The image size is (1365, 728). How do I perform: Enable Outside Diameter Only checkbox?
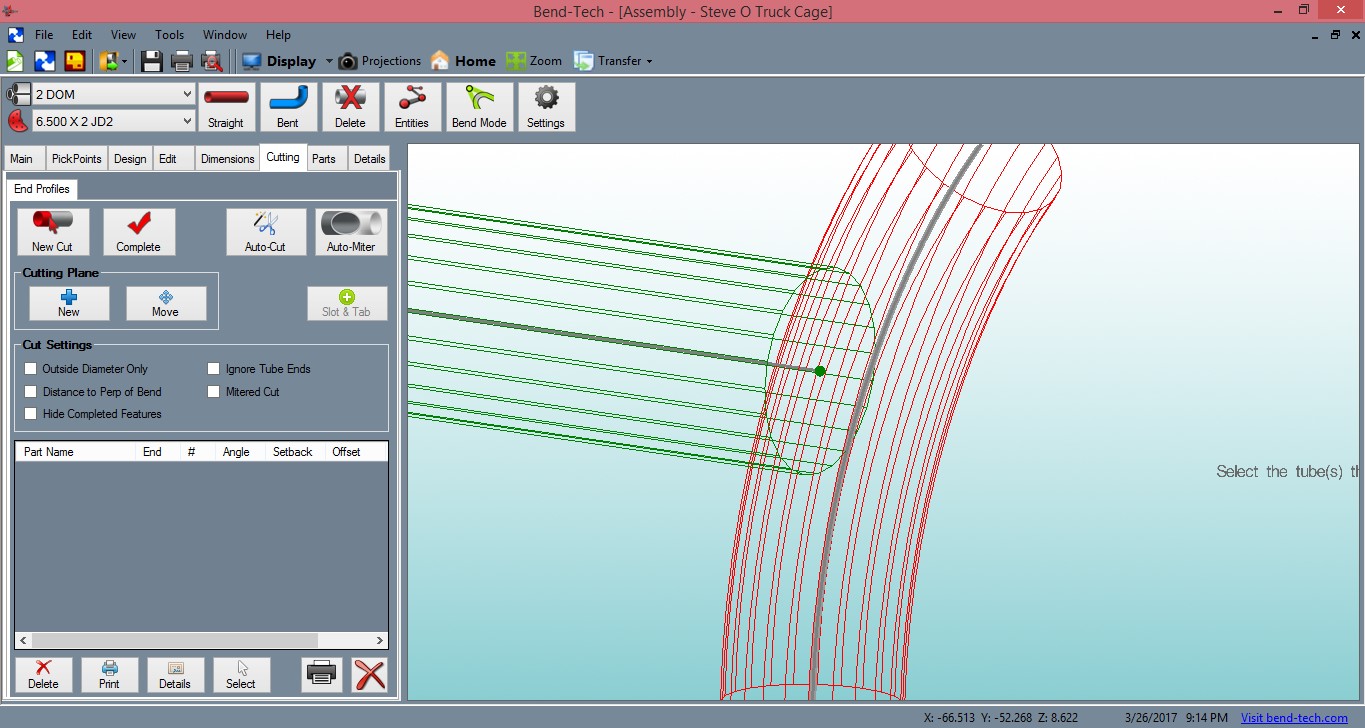(x=31, y=369)
